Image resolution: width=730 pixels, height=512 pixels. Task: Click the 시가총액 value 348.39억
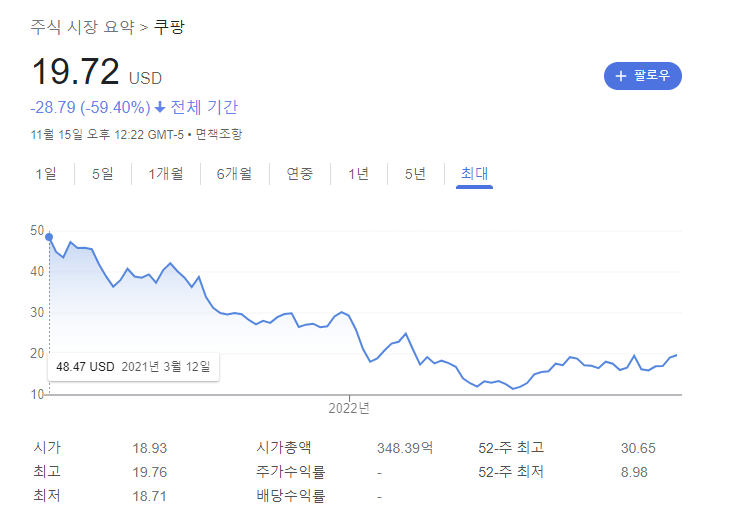(405, 448)
